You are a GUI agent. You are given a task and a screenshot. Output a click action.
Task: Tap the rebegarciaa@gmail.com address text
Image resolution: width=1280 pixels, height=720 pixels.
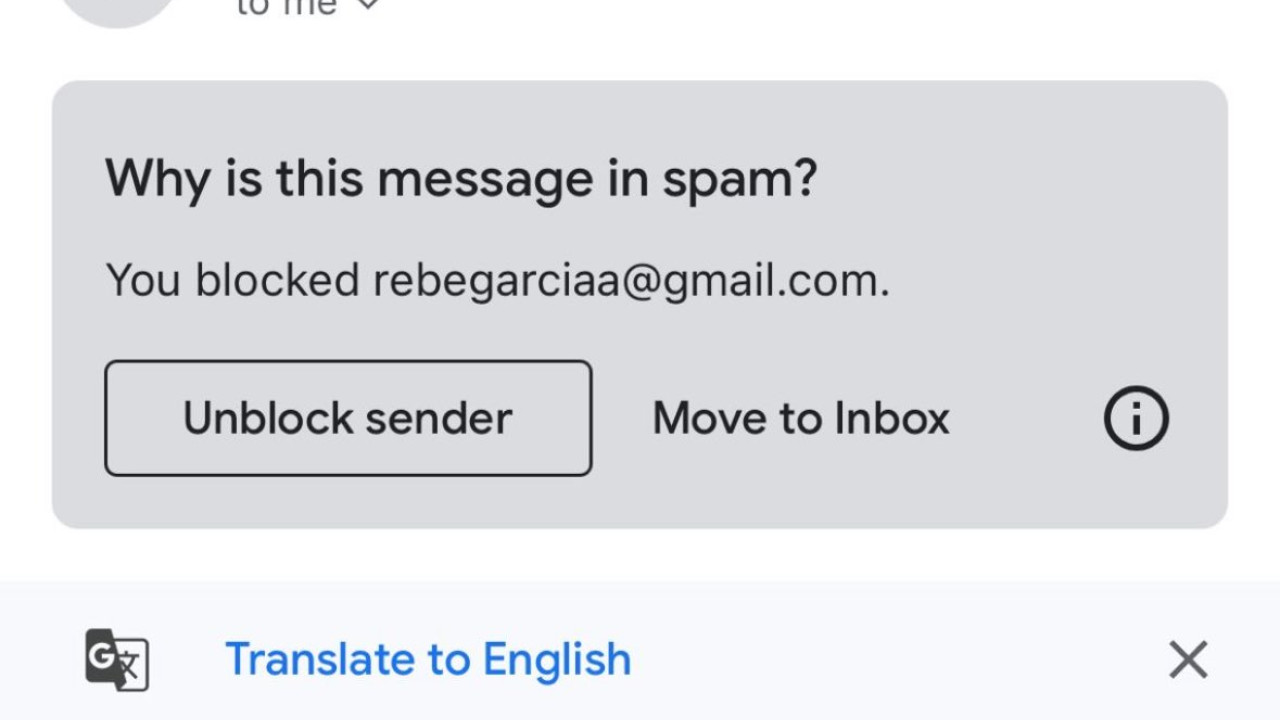[630, 281]
